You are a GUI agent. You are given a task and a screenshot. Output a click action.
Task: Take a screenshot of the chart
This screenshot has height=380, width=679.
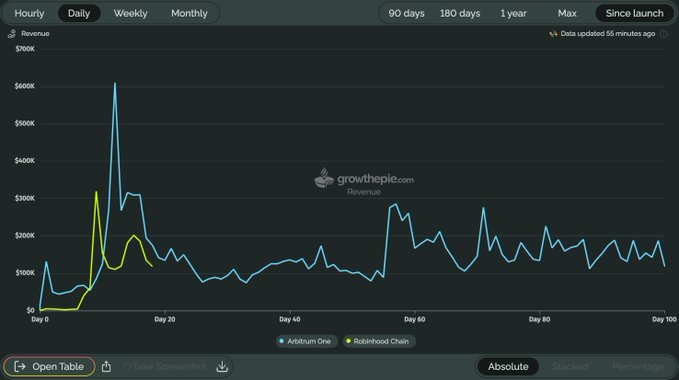pos(165,367)
